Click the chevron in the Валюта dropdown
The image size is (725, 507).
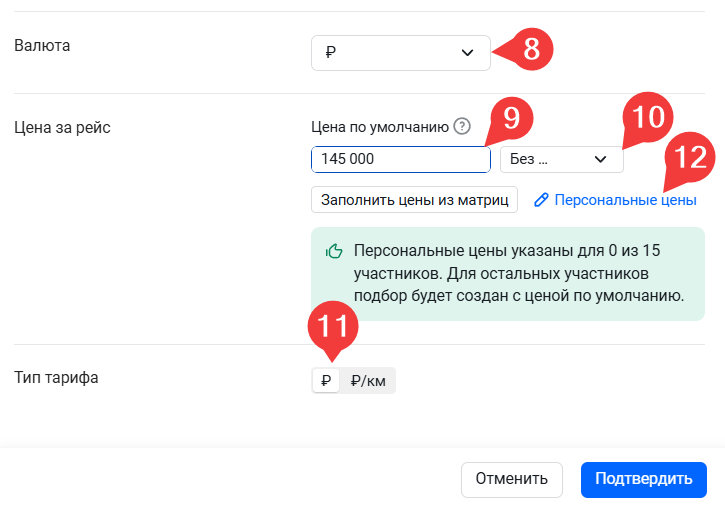[x=467, y=53]
